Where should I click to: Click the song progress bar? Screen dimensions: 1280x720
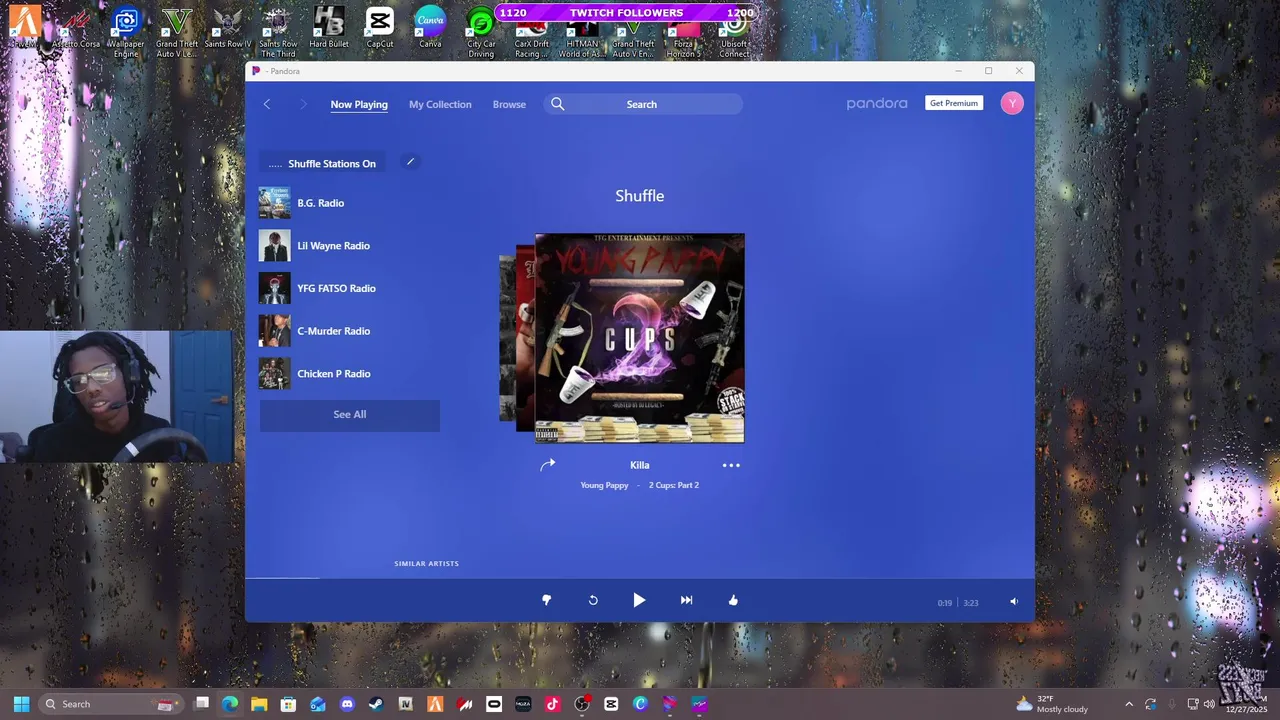click(x=640, y=577)
